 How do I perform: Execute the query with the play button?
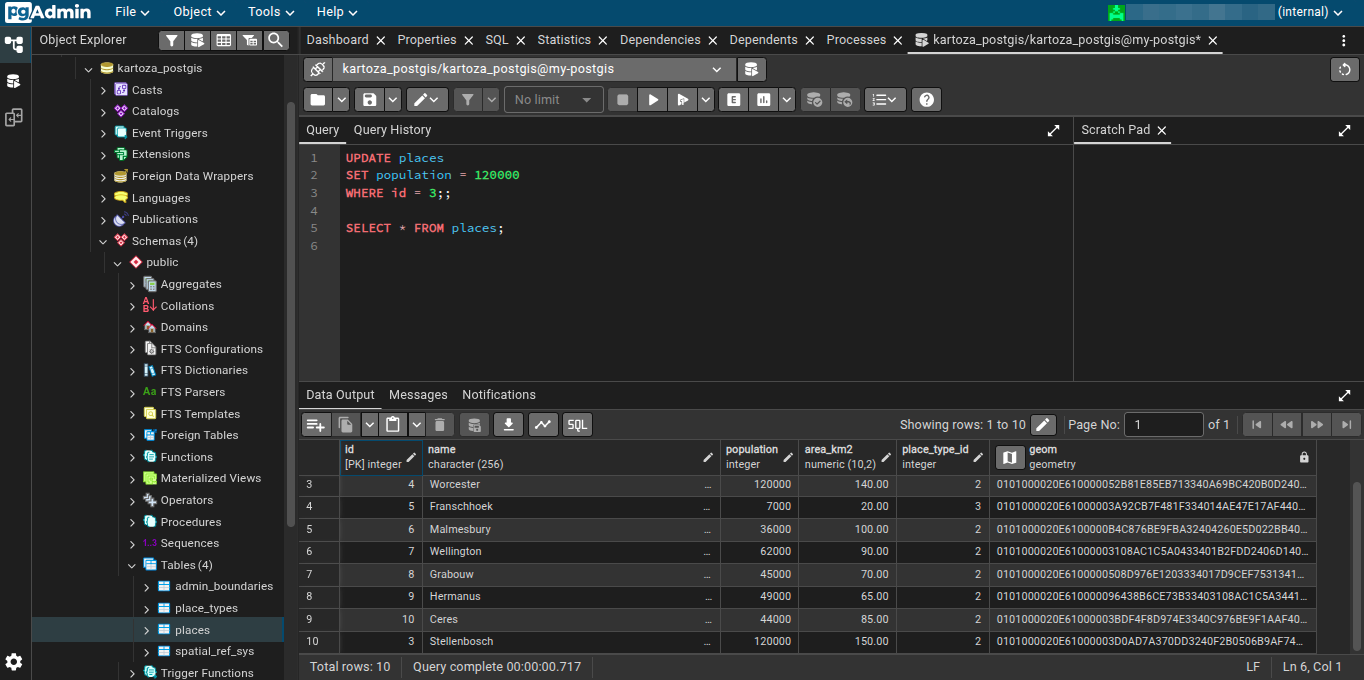coord(653,100)
